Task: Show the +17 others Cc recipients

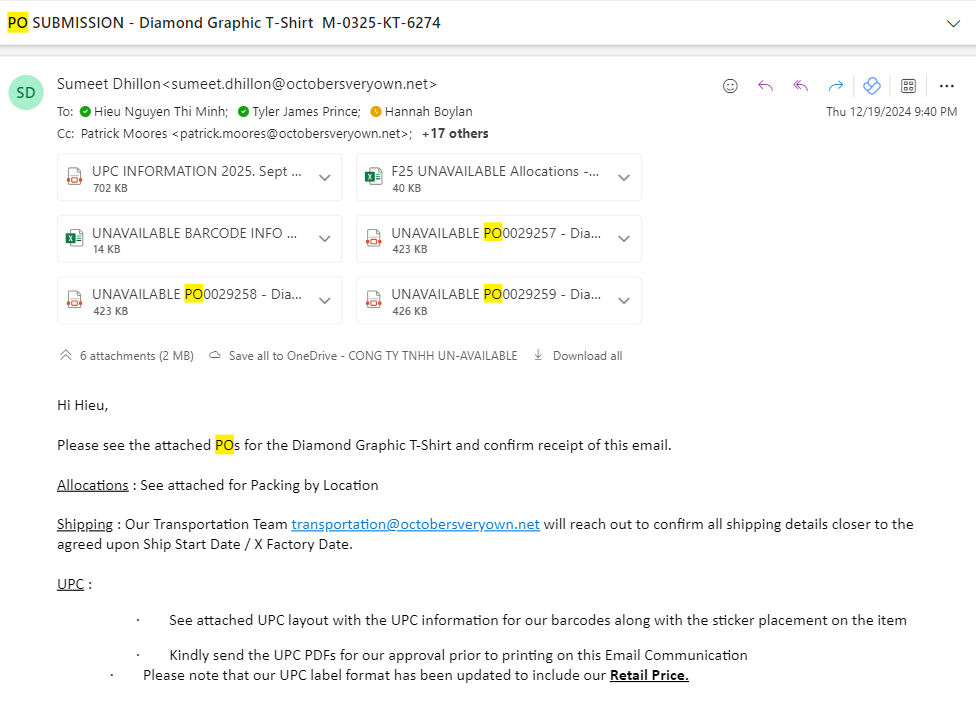Action: (455, 134)
